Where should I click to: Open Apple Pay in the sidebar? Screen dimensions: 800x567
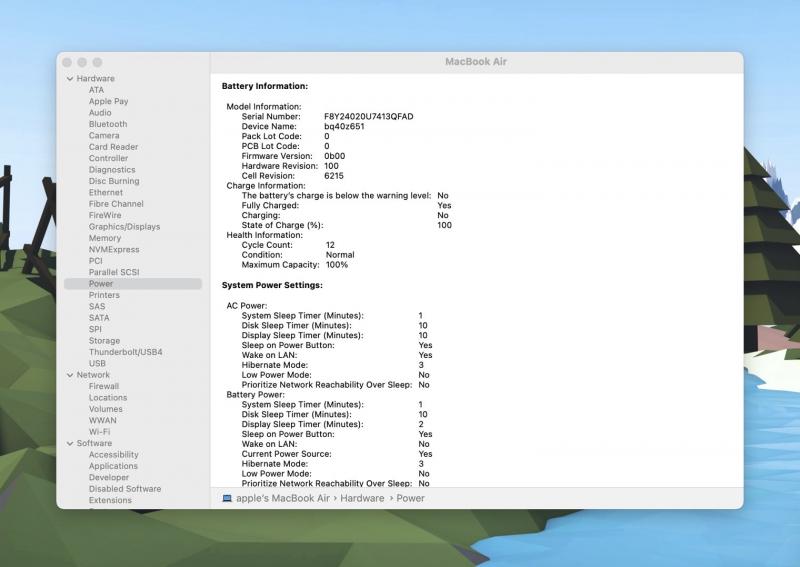pos(108,101)
